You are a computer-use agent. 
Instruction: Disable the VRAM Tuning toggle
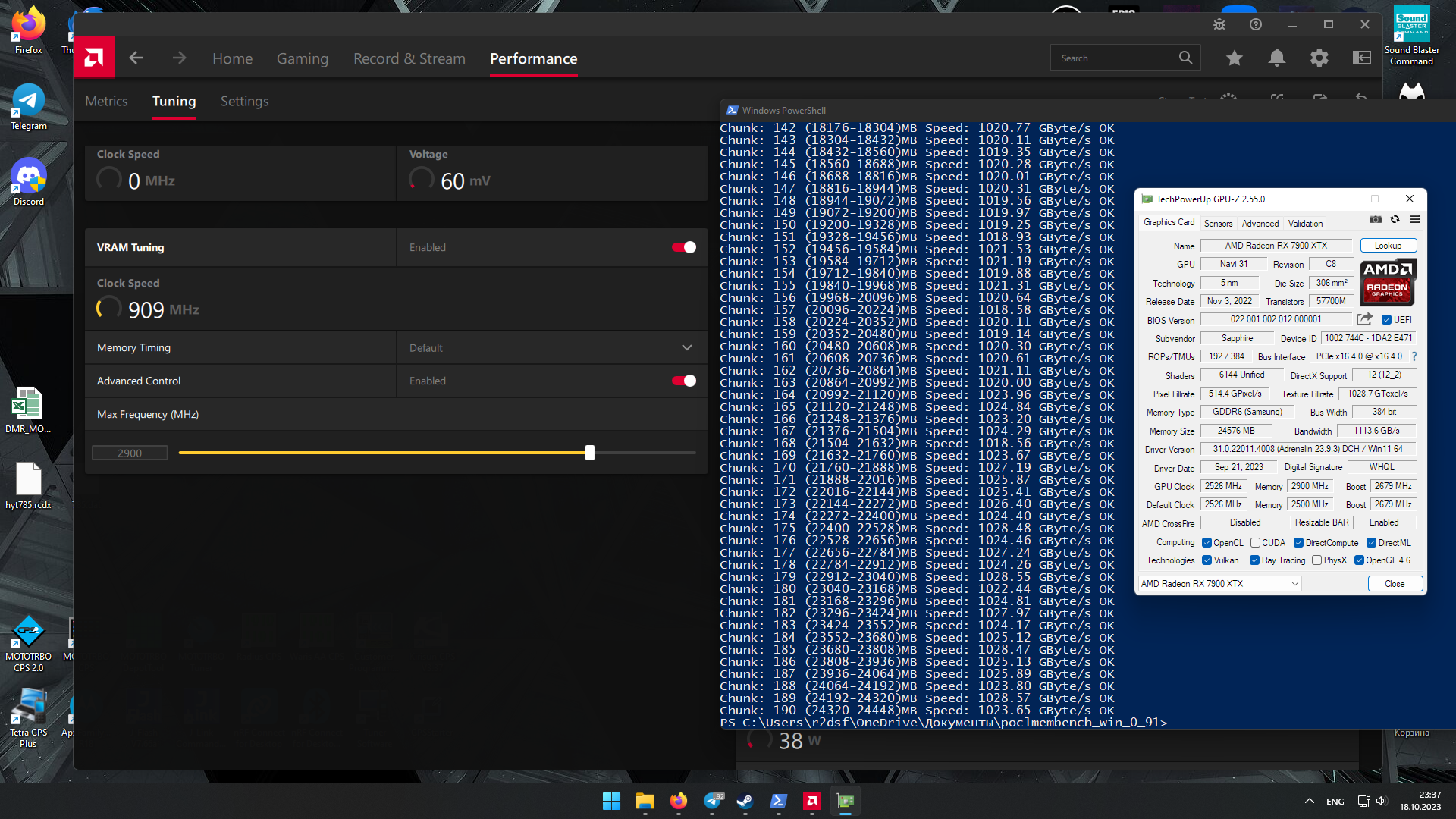click(x=684, y=247)
